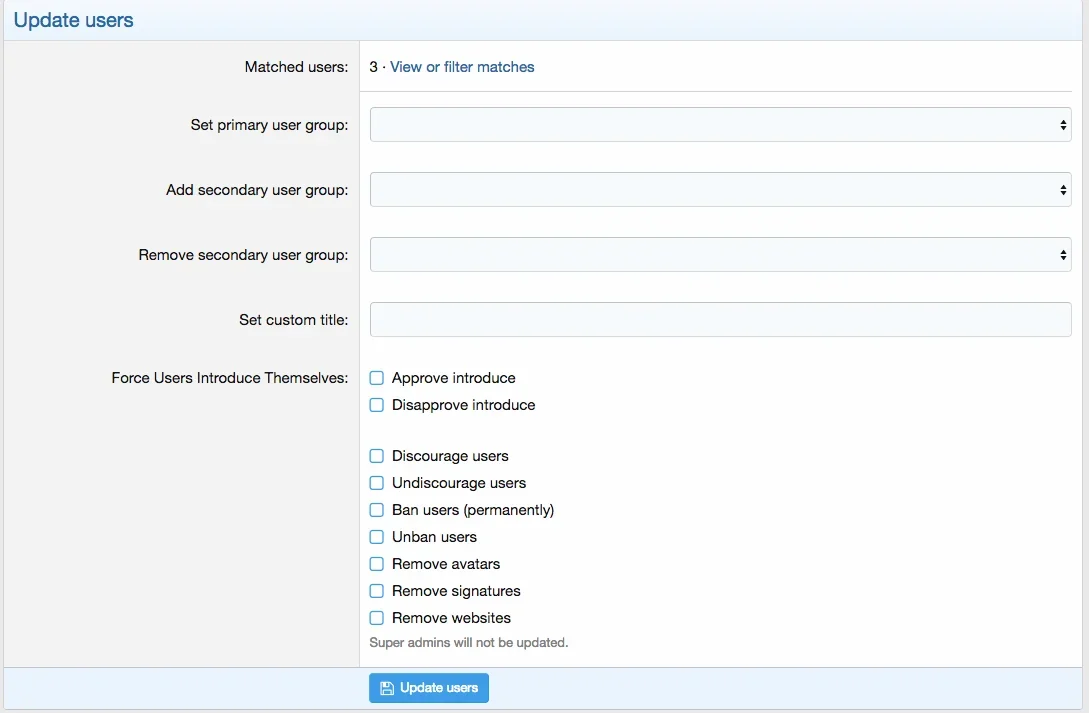The width and height of the screenshot is (1089, 713).
Task: Open the Set primary user group dropdown
Action: 720,125
